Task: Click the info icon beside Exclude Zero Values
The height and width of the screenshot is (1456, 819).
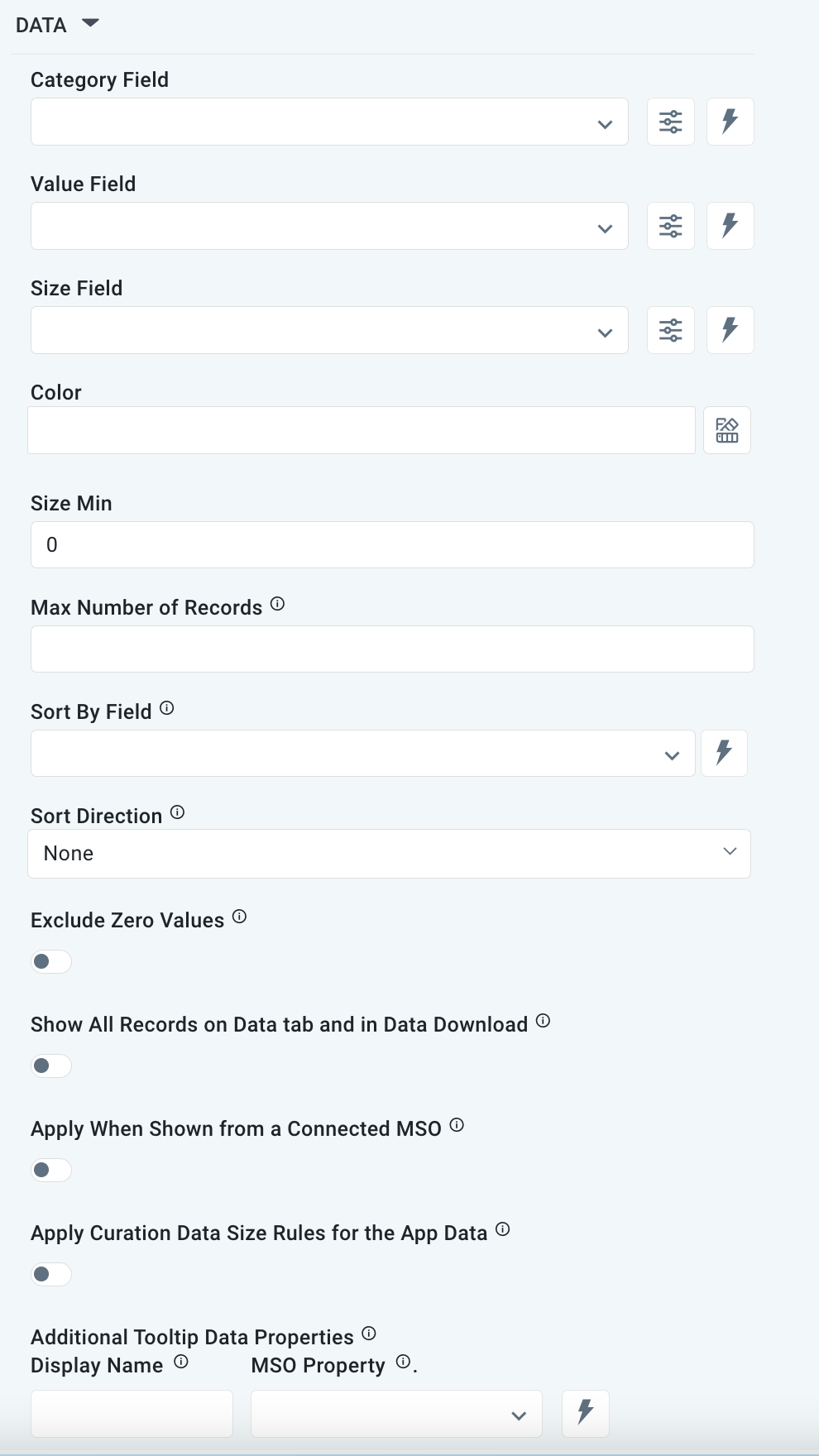Action: 239,917
